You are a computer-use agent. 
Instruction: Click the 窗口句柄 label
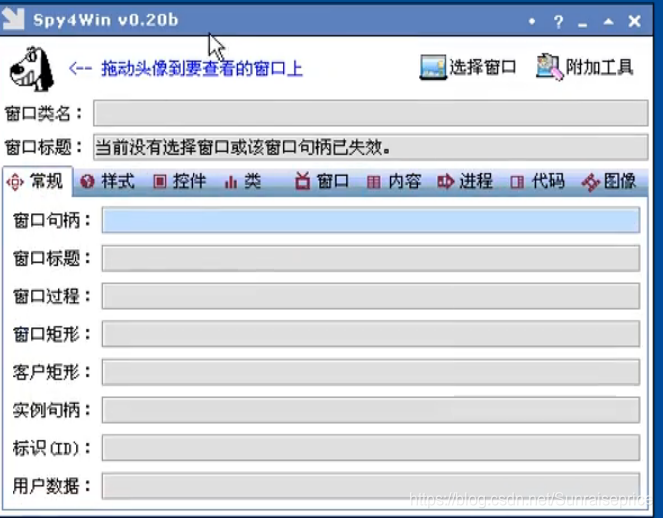pos(52,220)
